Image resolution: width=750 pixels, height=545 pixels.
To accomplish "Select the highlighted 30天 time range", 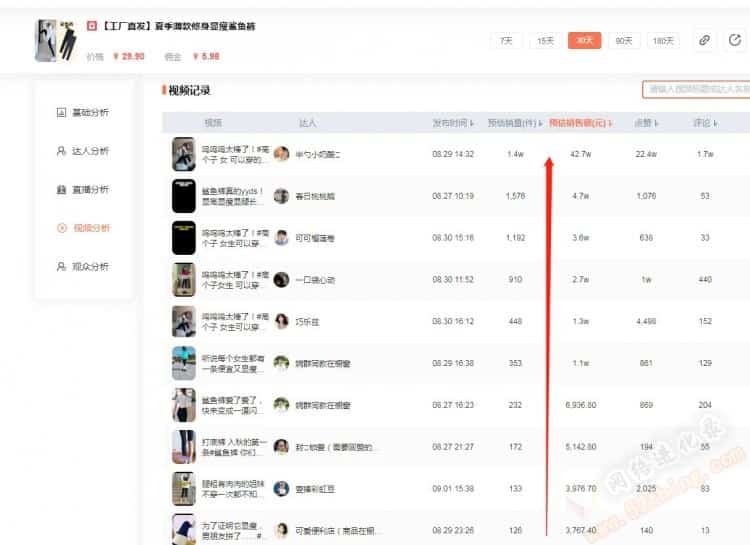I will (585, 41).
